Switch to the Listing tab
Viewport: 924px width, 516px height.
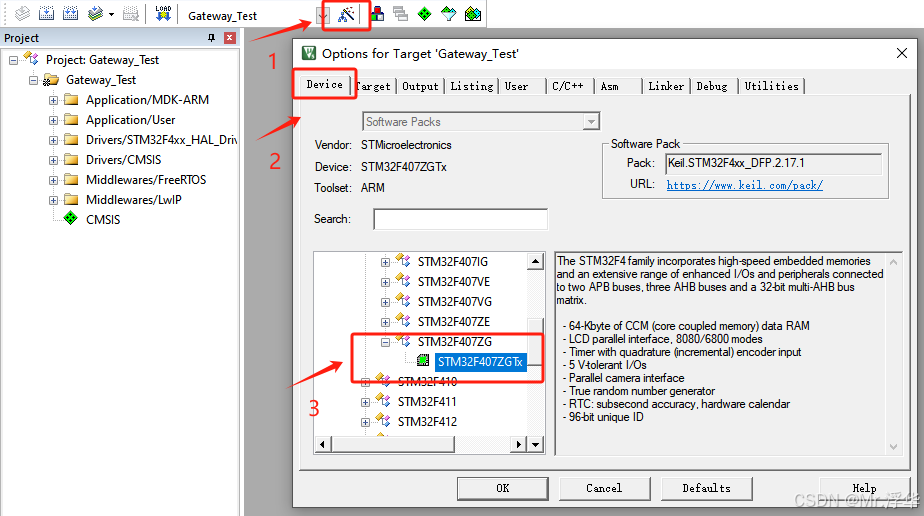click(x=471, y=87)
